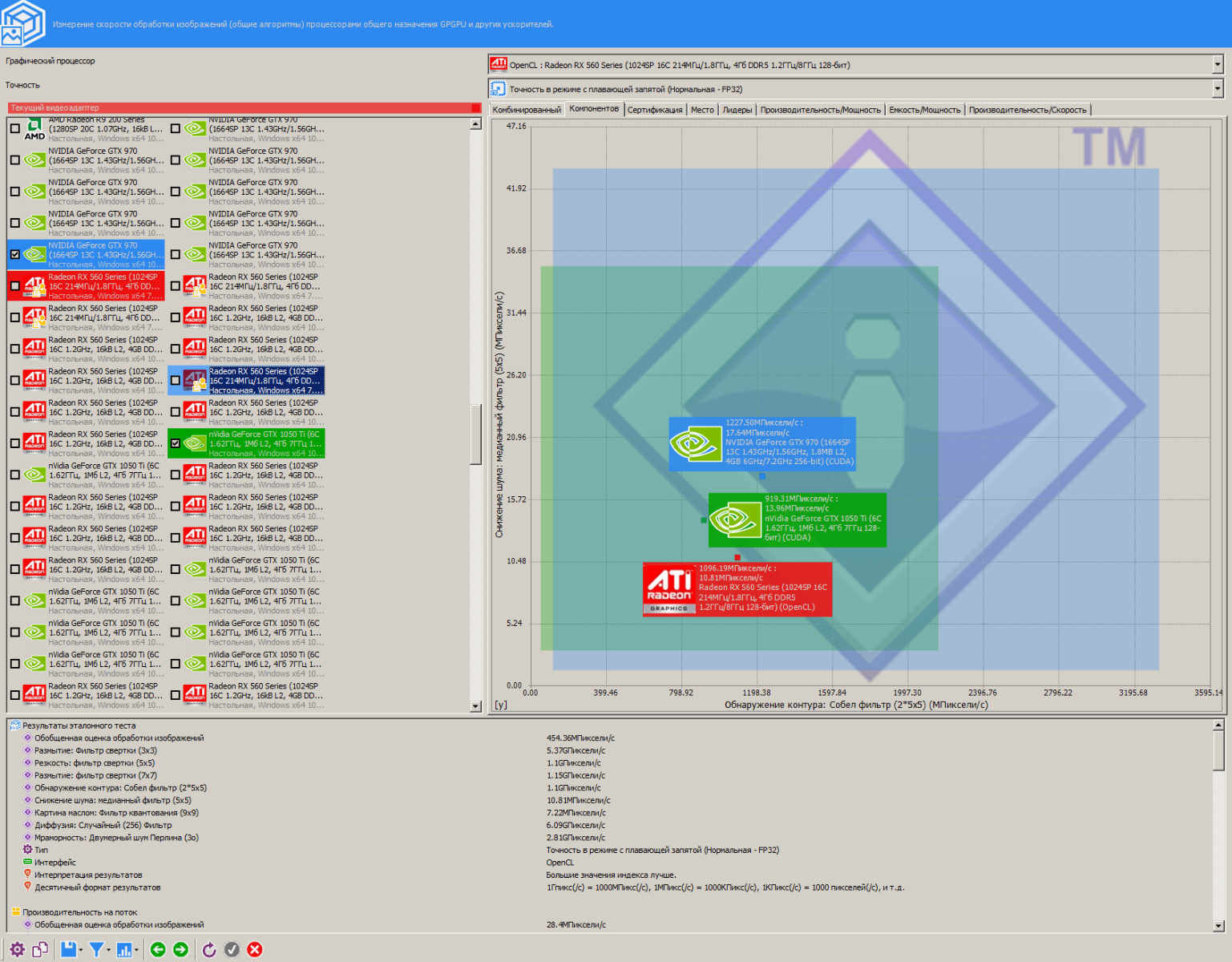1232x962 pixels.
Task: Expand the FP32 floating point precision dropdown
Action: click(1217, 89)
